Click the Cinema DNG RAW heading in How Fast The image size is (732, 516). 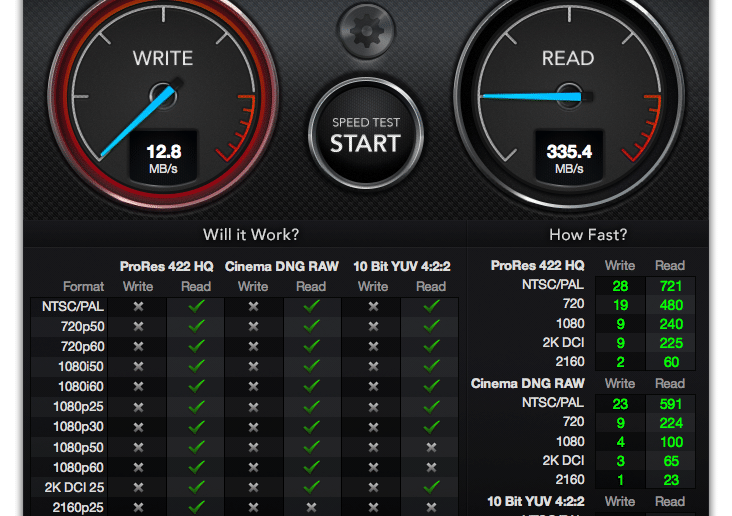coord(528,383)
